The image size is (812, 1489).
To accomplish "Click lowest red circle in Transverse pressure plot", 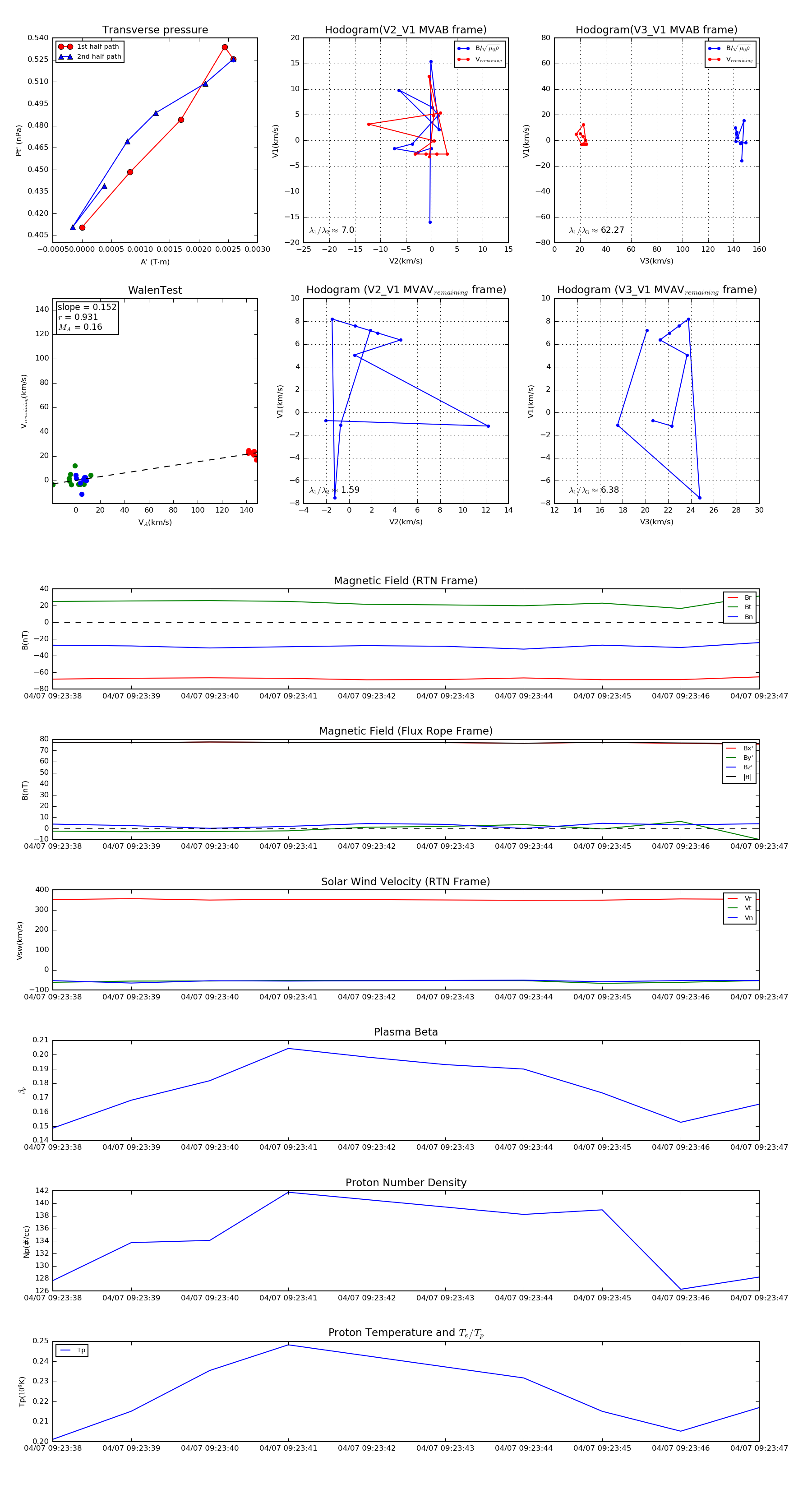I will point(82,228).
